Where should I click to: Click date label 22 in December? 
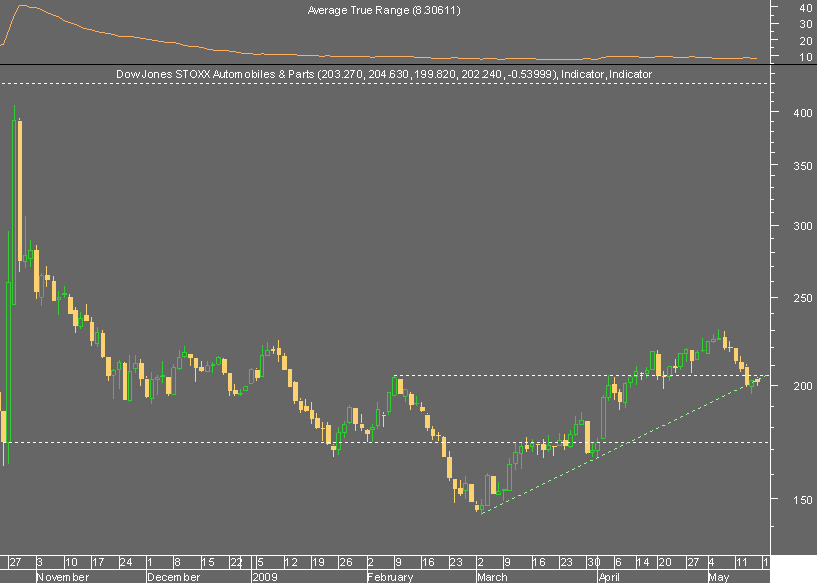[236, 563]
